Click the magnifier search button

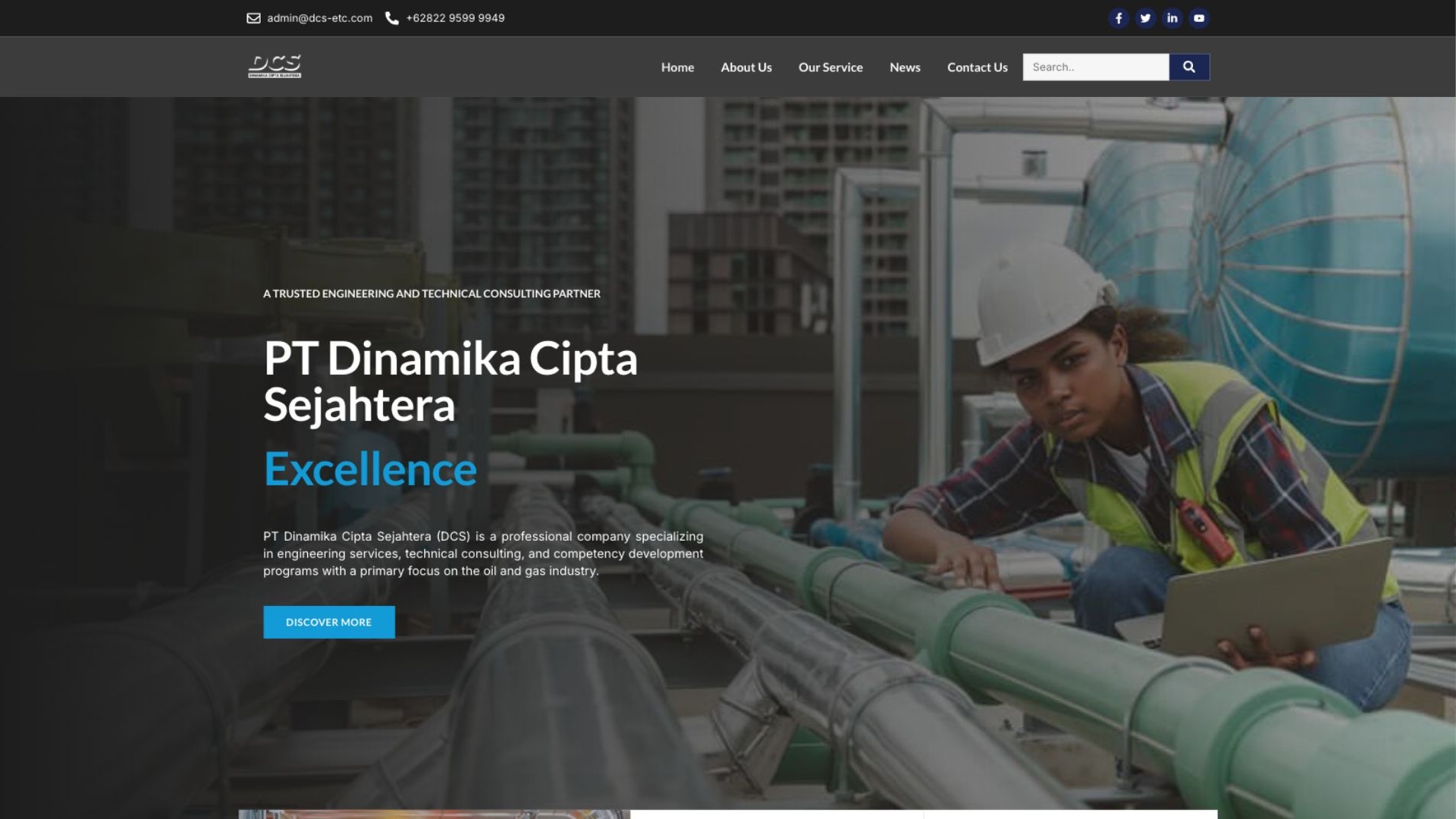coord(1189,67)
